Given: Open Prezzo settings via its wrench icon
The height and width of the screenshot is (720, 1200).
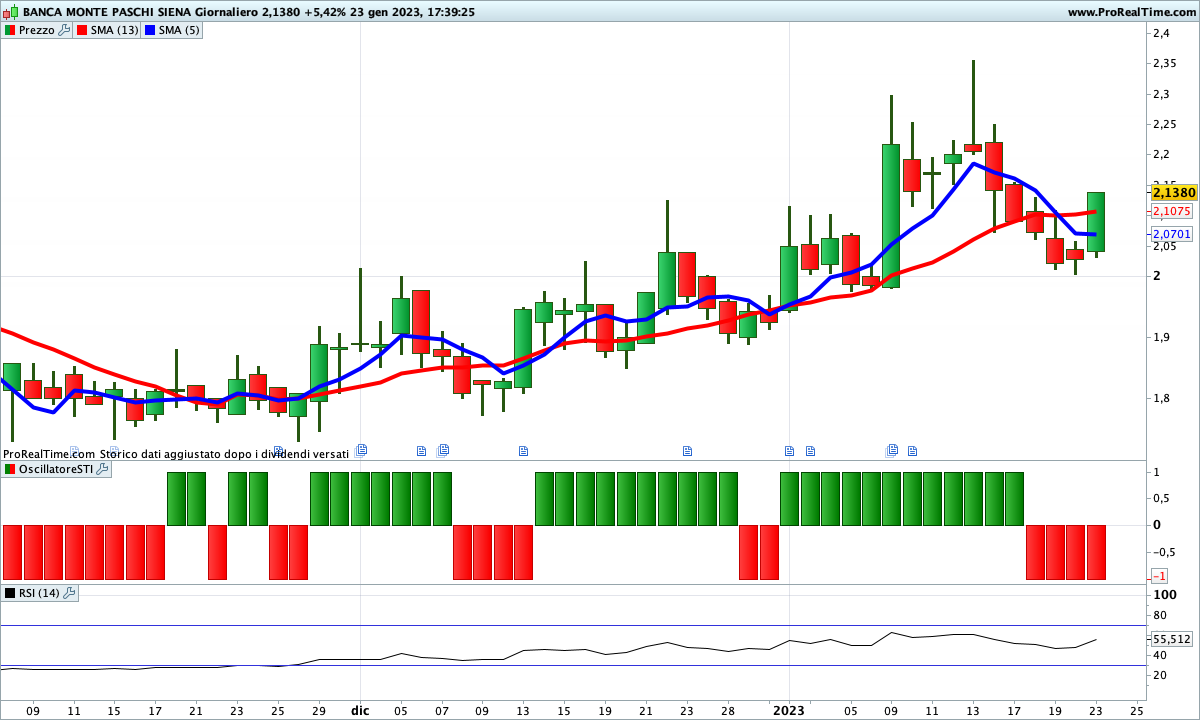Looking at the screenshot, I should click(65, 30).
